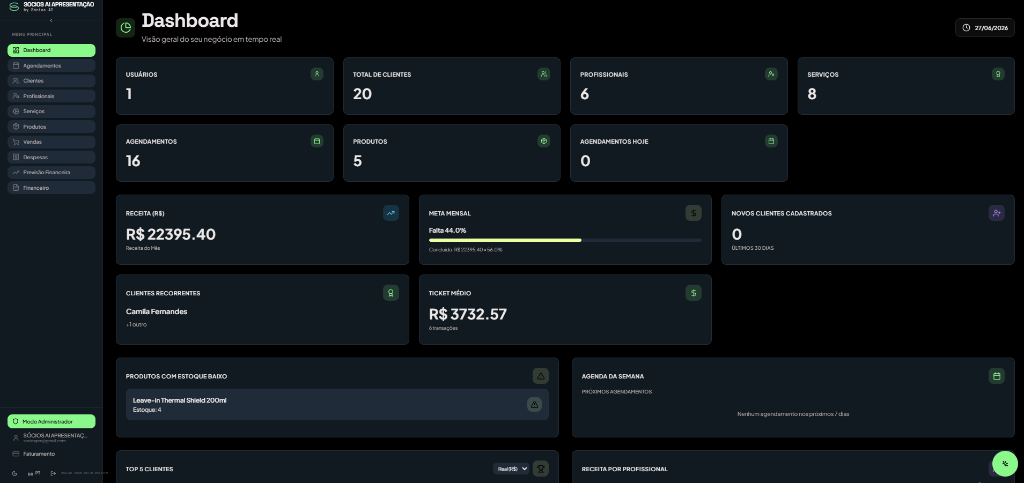1024x483 pixels.
Task: Open the Real (R$) currency dropdown
Action: 511,469
